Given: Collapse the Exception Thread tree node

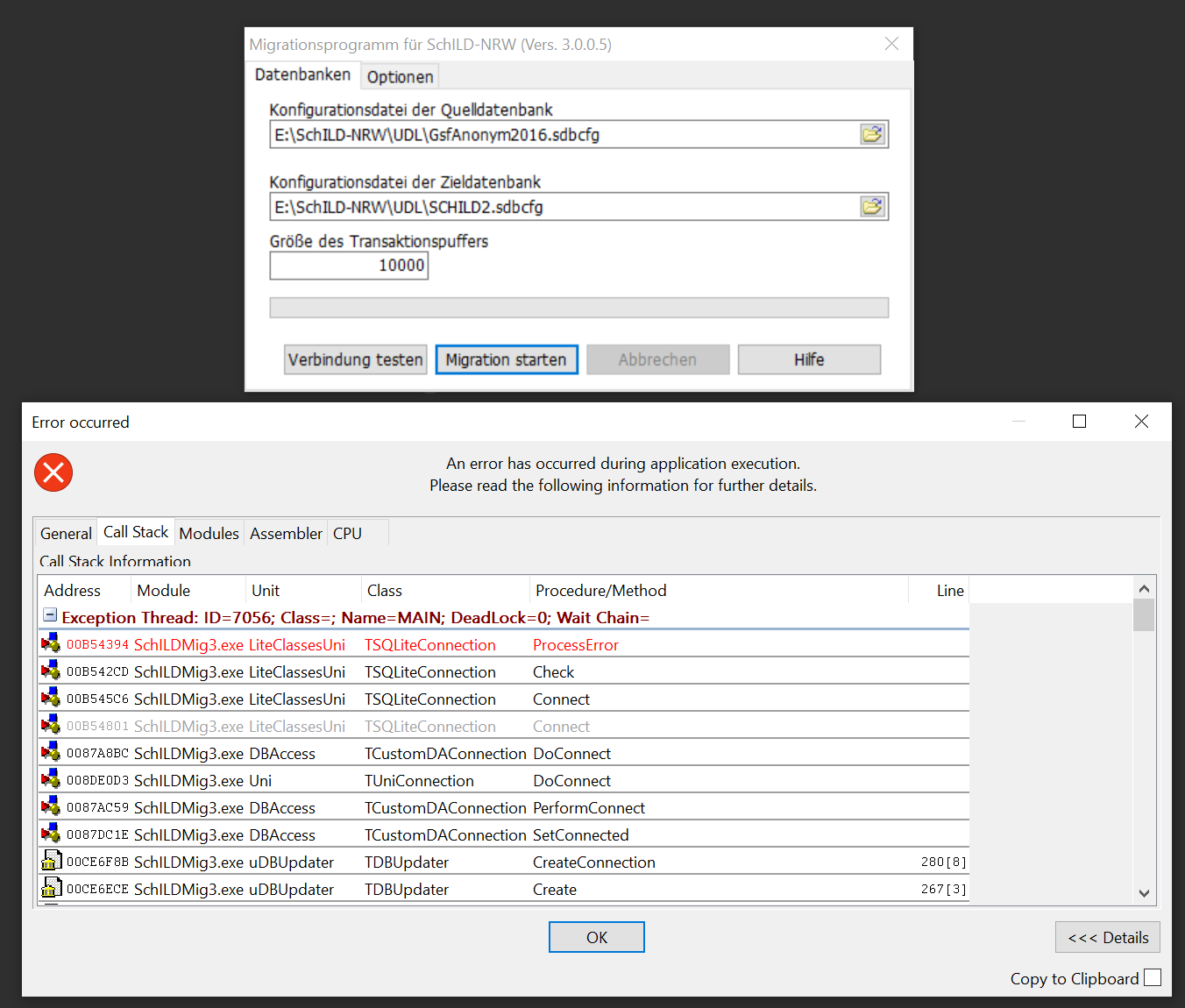Looking at the screenshot, I should (x=50, y=616).
